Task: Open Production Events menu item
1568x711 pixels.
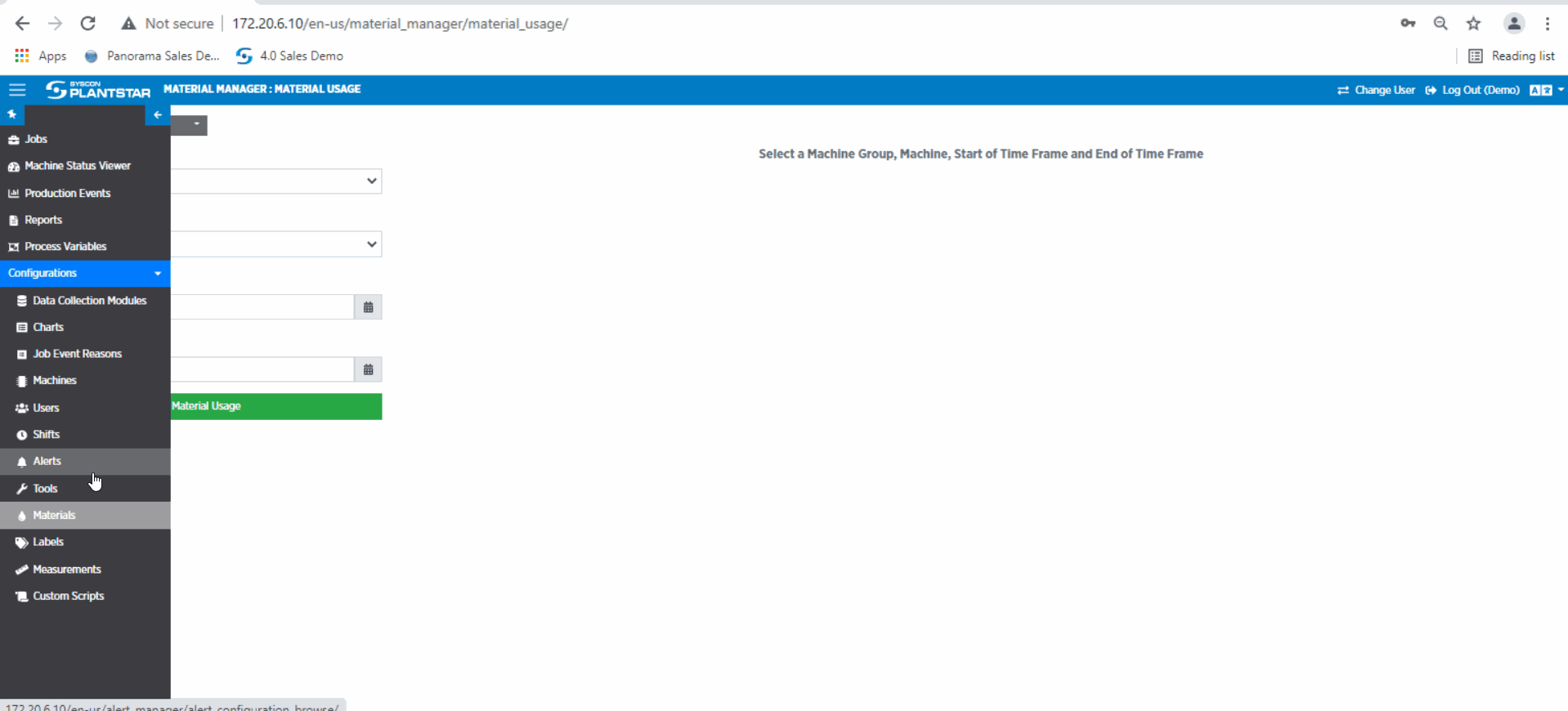Action: point(85,193)
